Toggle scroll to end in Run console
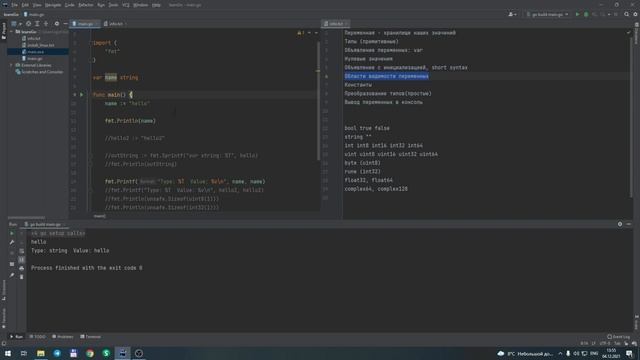Screen dimensions: 640x360 coord(22,260)
